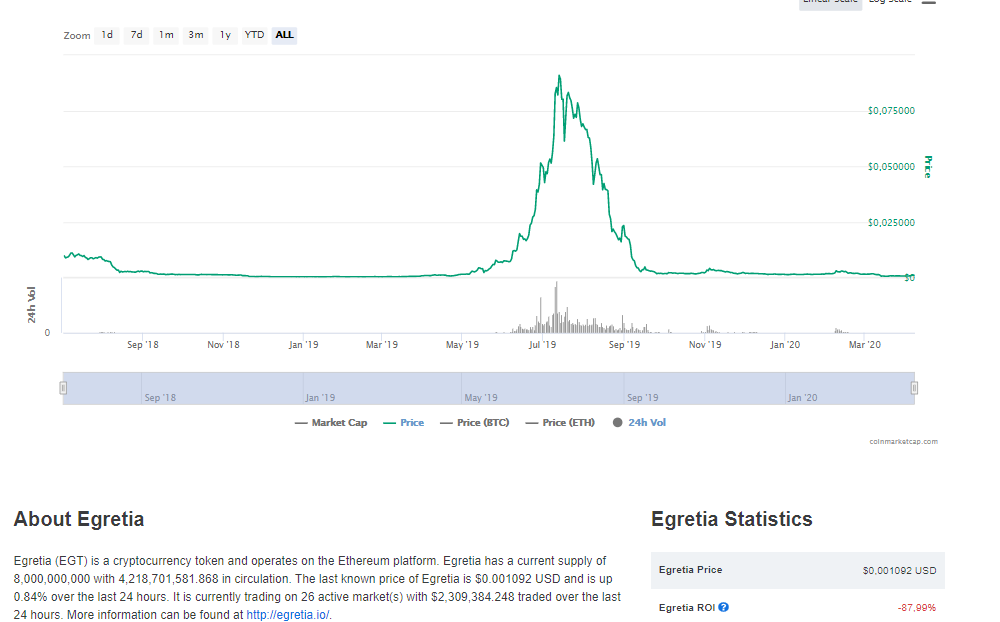
Task: Click the $0.050000 price axis label
Action: tap(891, 167)
